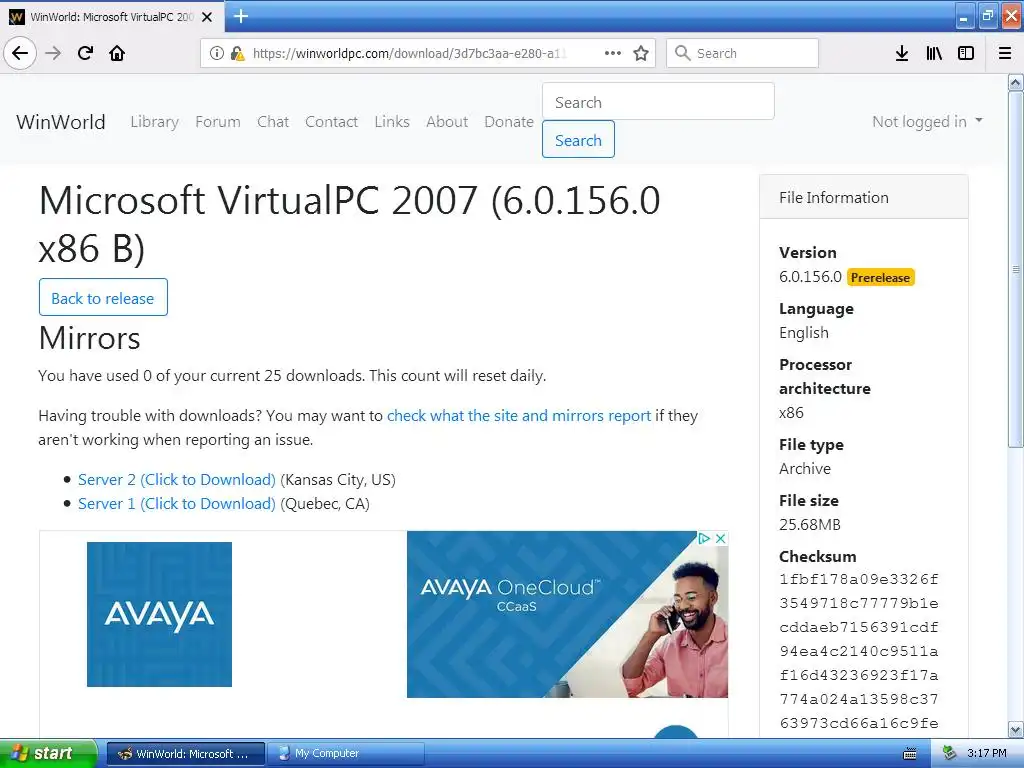The width and height of the screenshot is (1024, 768).
Task: Toggle the browser sidebar
Action: pos(966,53)
